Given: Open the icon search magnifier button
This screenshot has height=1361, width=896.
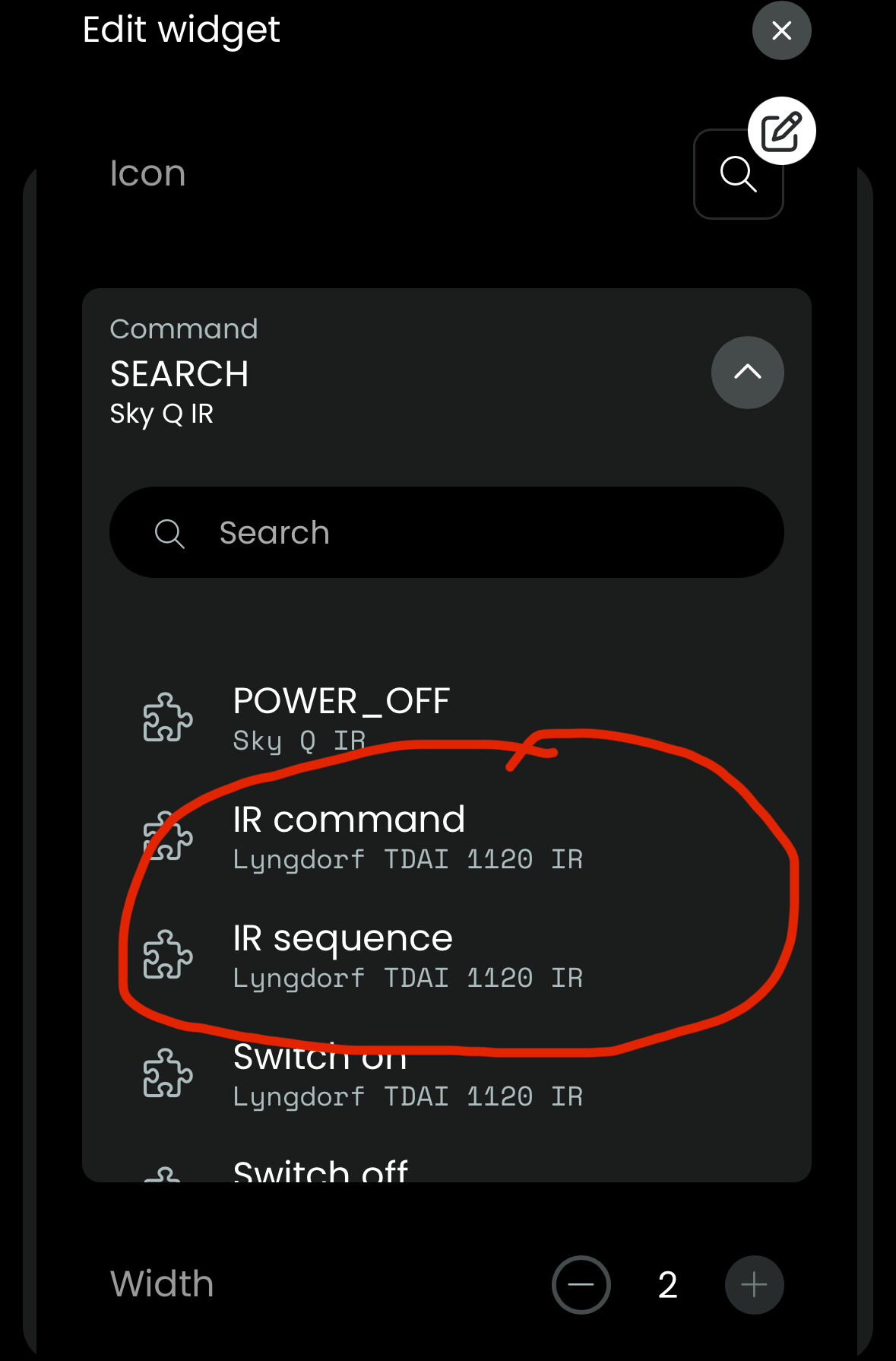Looking at the screenshot, I should [x=738, y=174].
